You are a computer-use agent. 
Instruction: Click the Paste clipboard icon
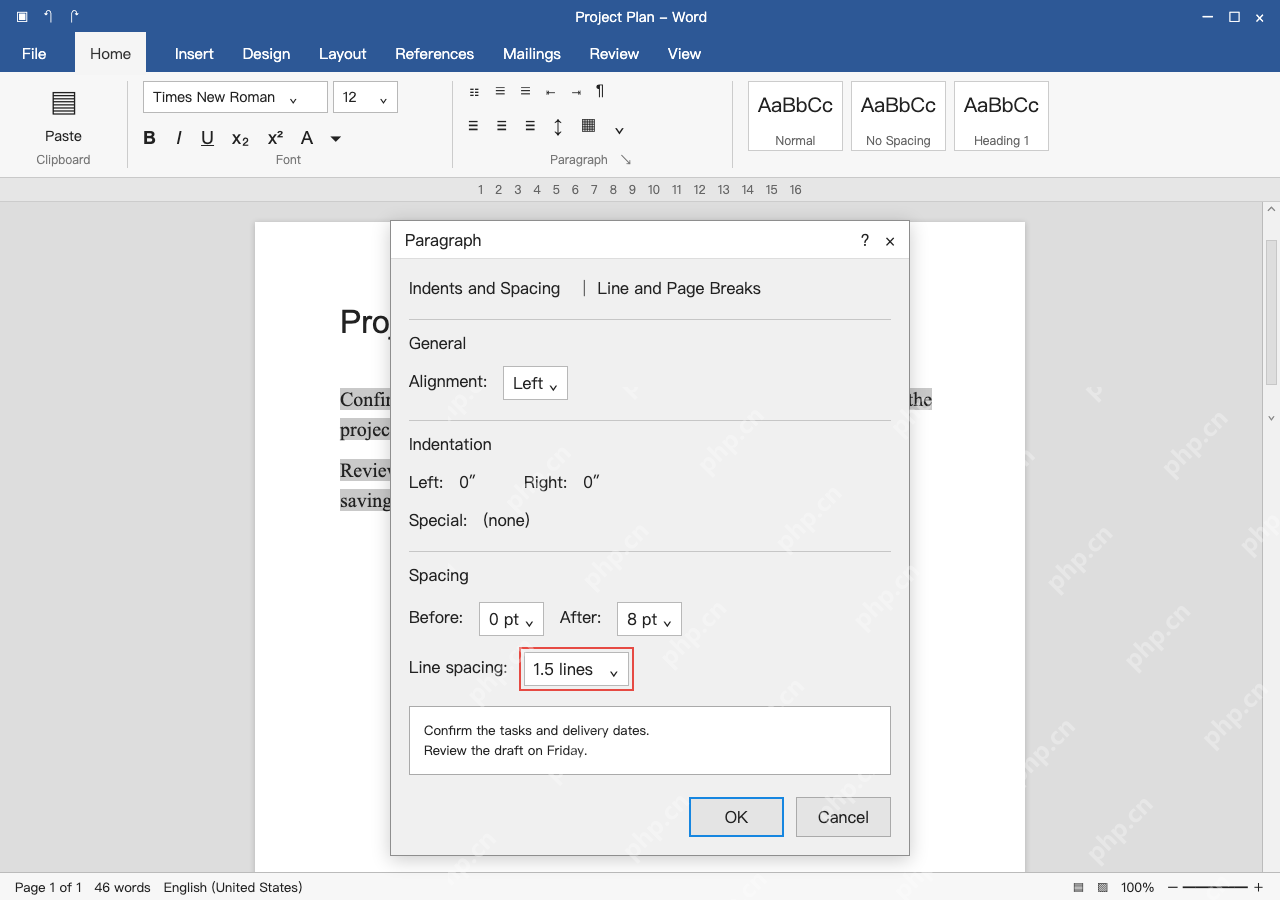63,103
